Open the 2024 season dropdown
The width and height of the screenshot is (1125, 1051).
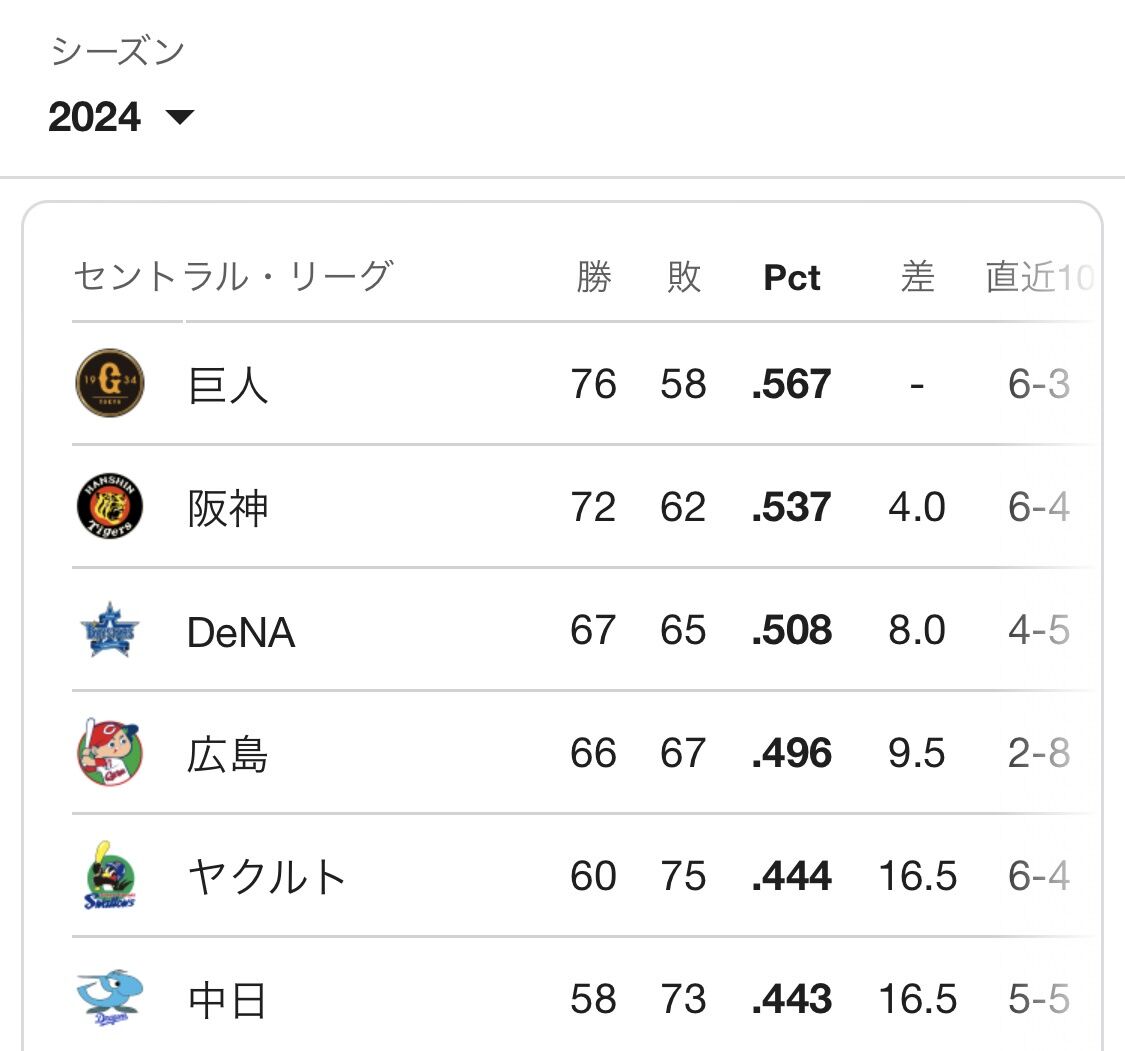[121, 117]
